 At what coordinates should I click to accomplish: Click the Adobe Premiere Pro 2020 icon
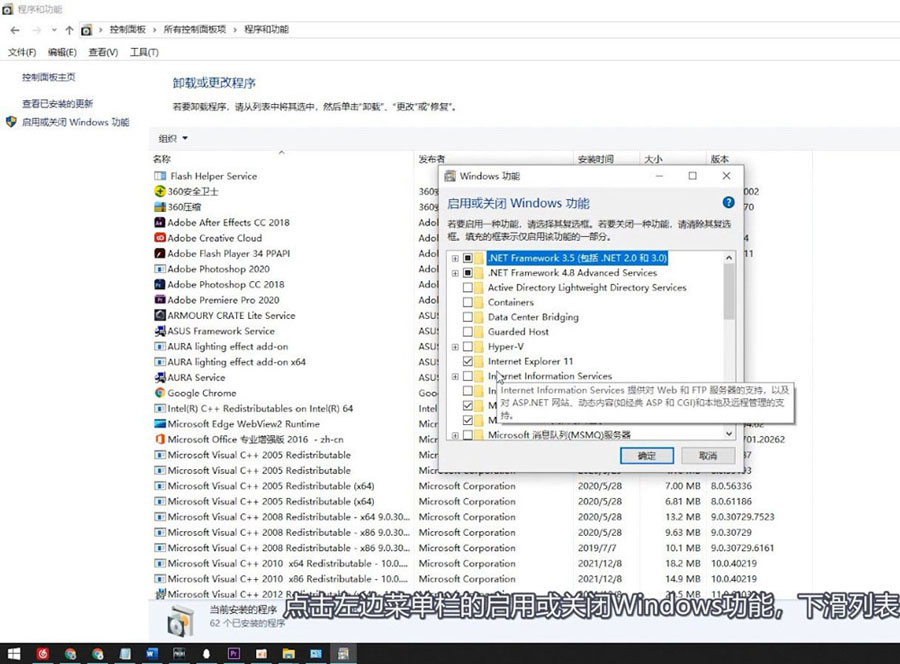pos(160,300)
